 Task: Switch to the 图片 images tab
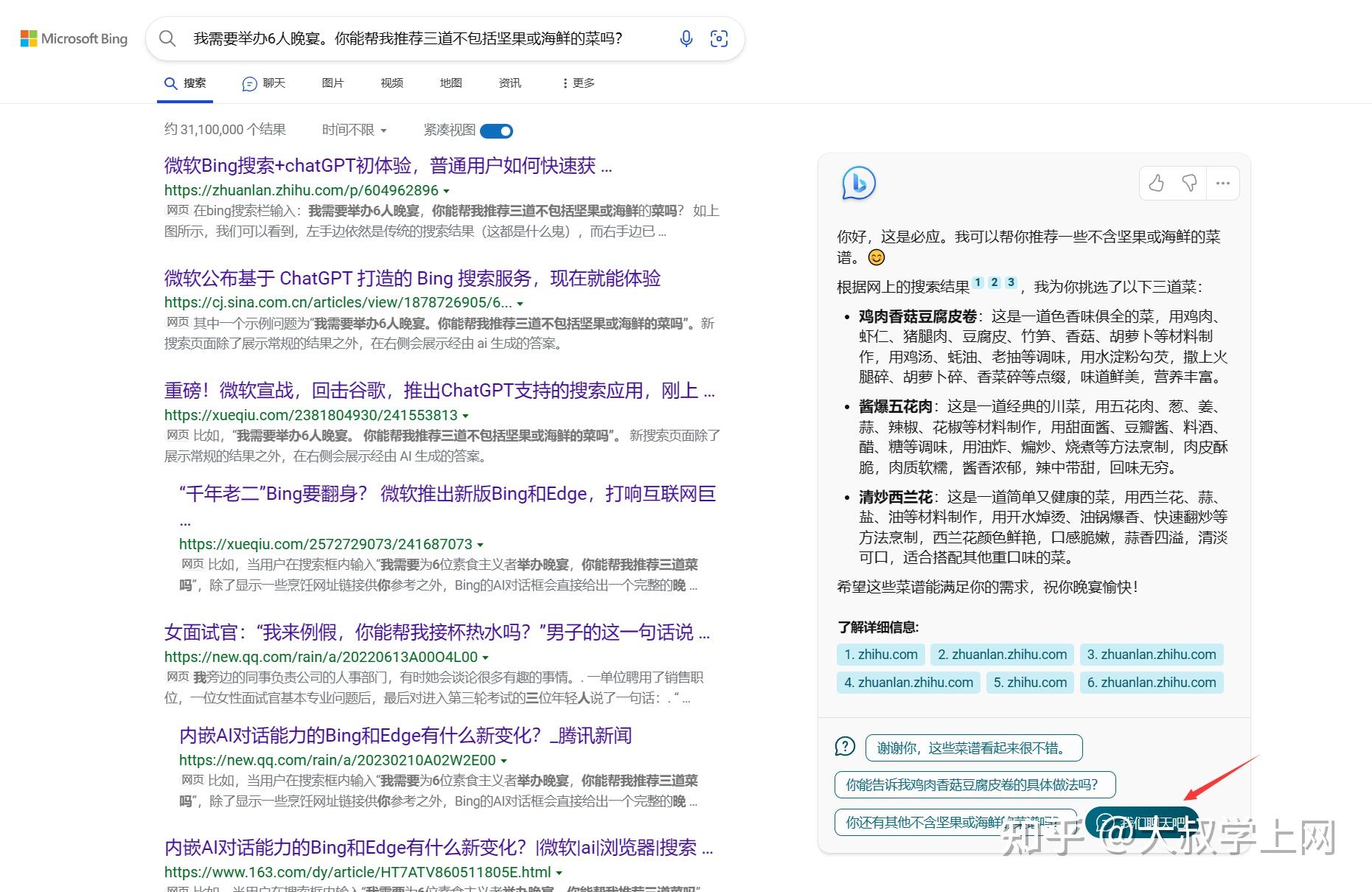(x=332, y=83)
